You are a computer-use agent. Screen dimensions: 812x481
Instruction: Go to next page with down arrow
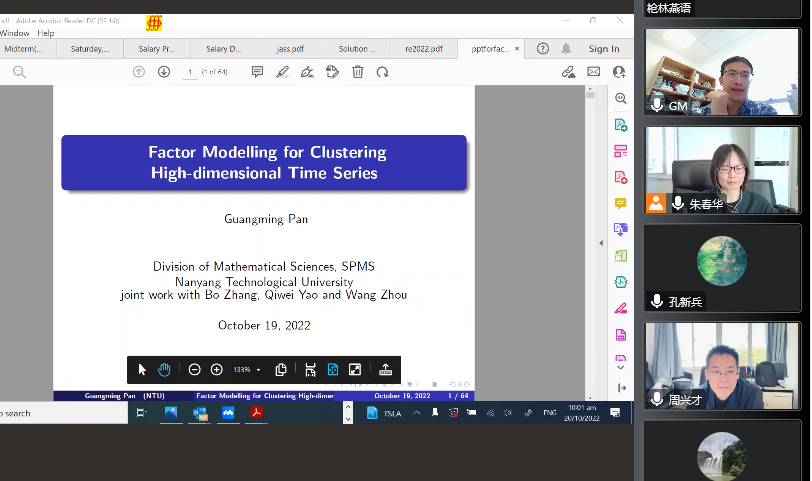click(x=164, y=72)
